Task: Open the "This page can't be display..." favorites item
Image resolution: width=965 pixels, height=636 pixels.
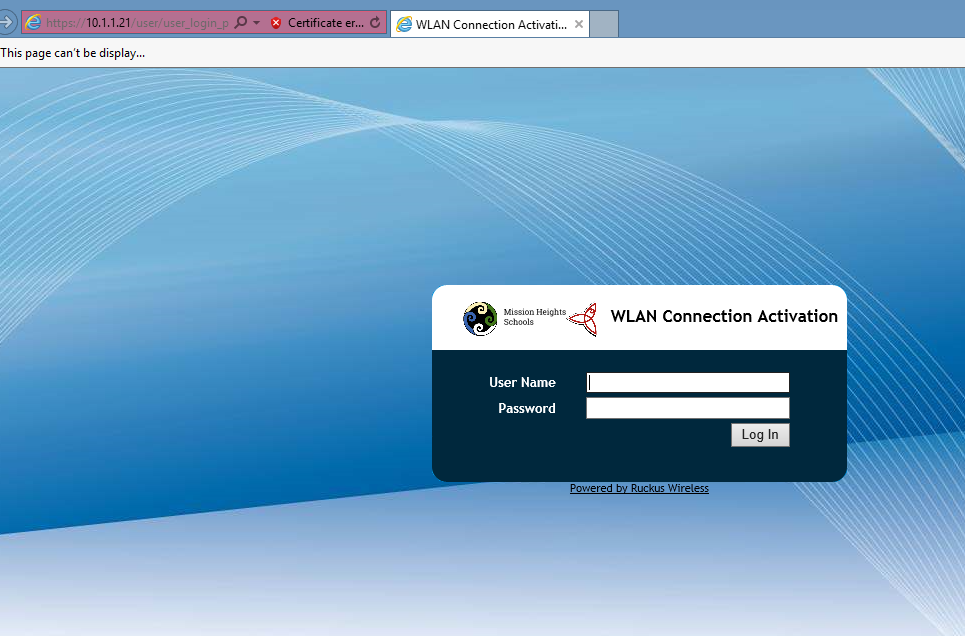Action: pyautogui.click(x=73, y=52)
